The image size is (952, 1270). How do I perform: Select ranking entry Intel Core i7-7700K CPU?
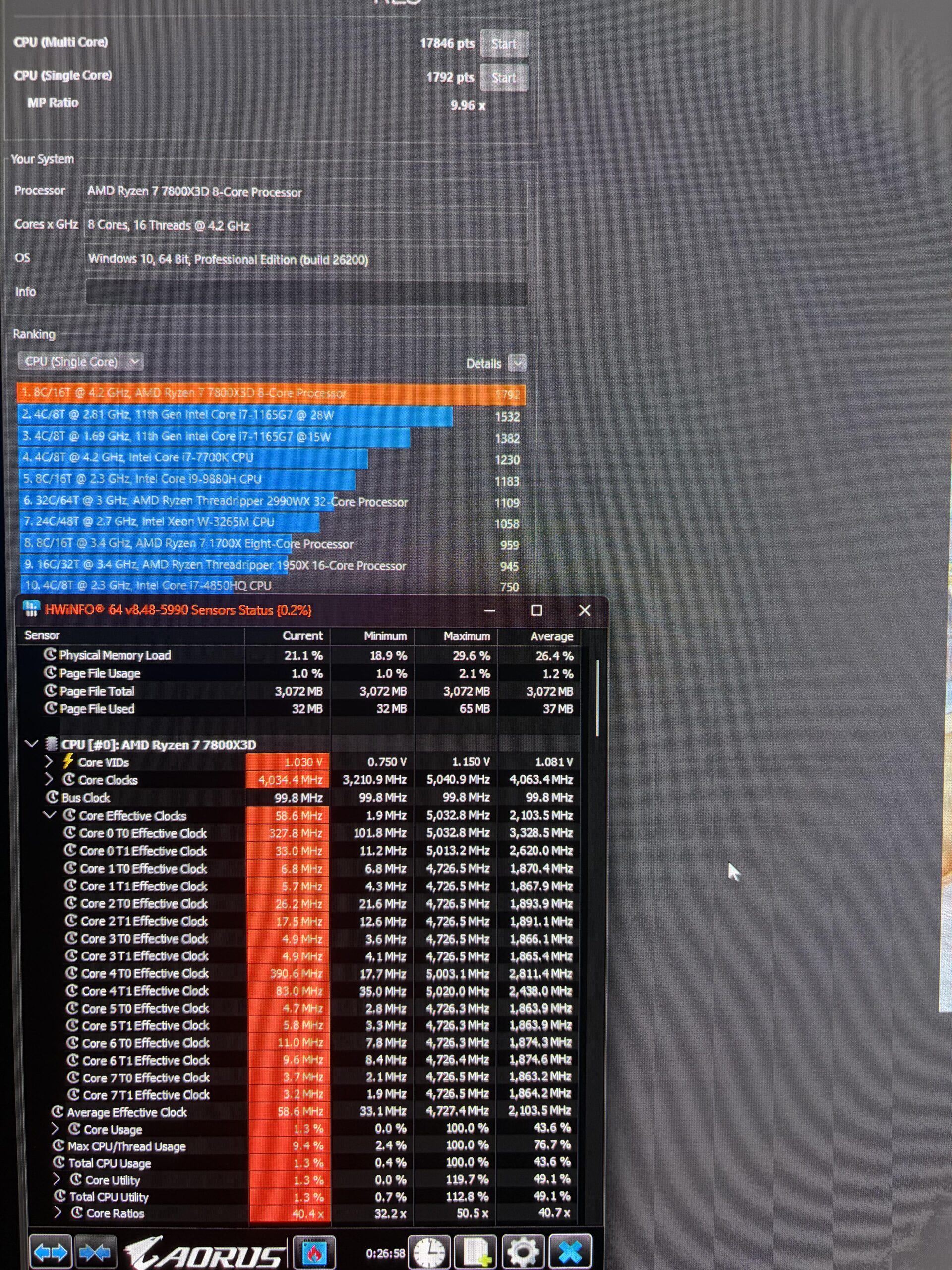click(x=271, y=458)
